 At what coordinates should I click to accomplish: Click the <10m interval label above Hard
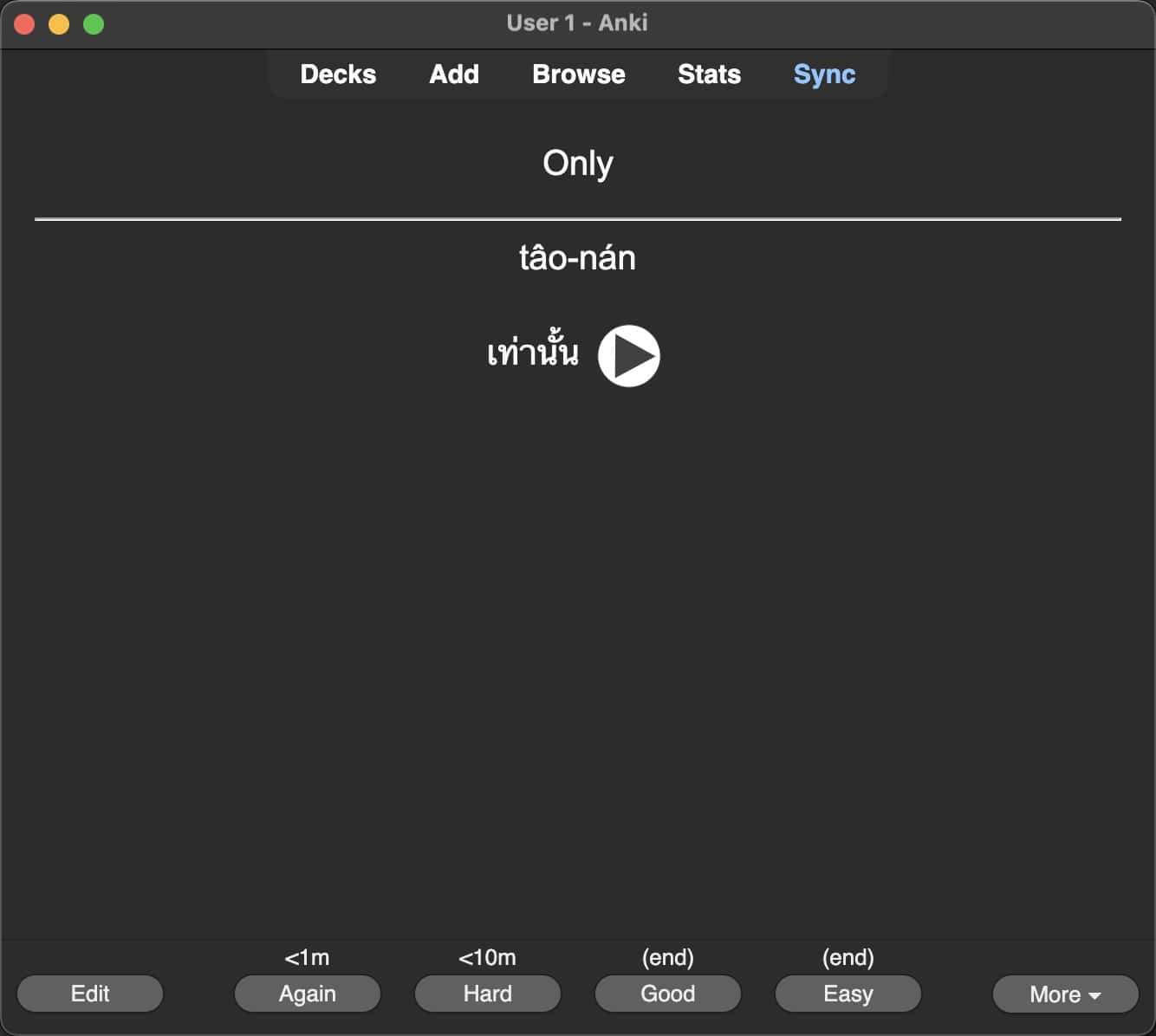(487, 957)
